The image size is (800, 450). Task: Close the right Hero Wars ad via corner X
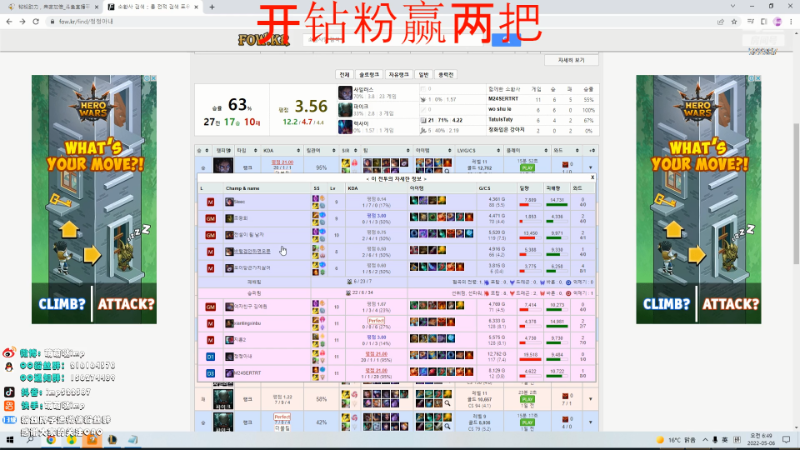click(x=758, y=79)
